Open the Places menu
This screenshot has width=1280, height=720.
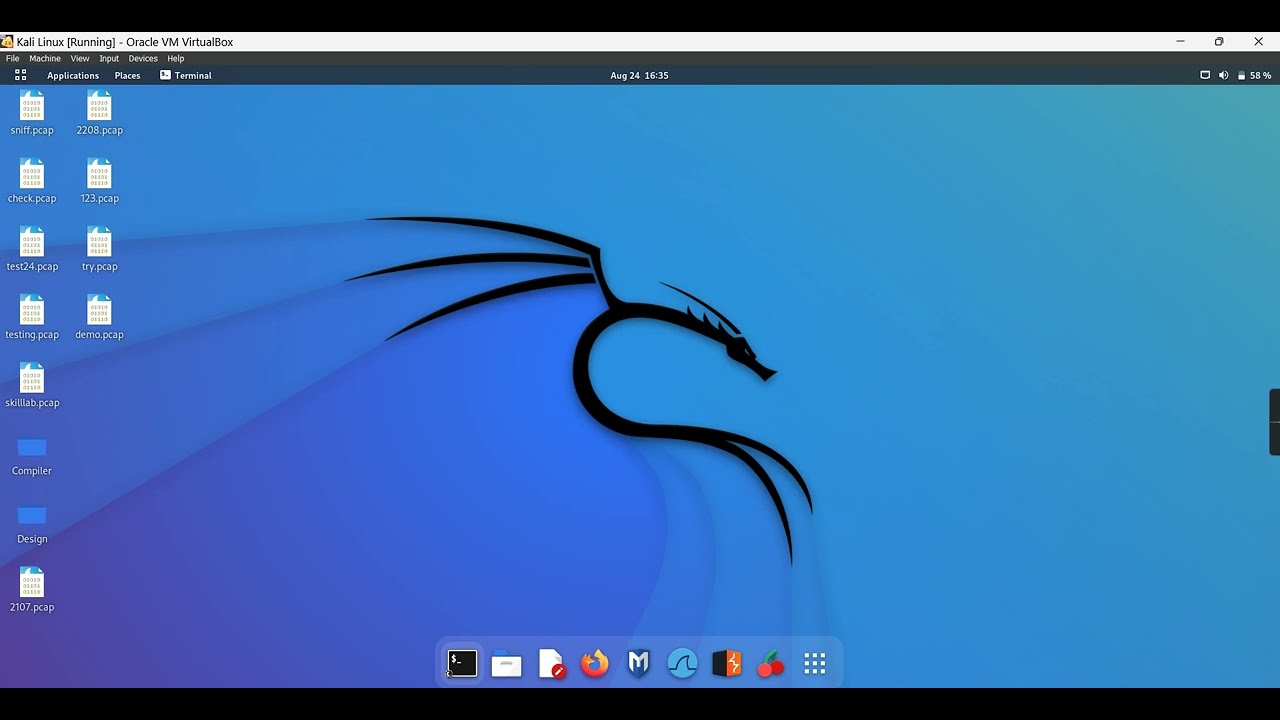[127, 75]
